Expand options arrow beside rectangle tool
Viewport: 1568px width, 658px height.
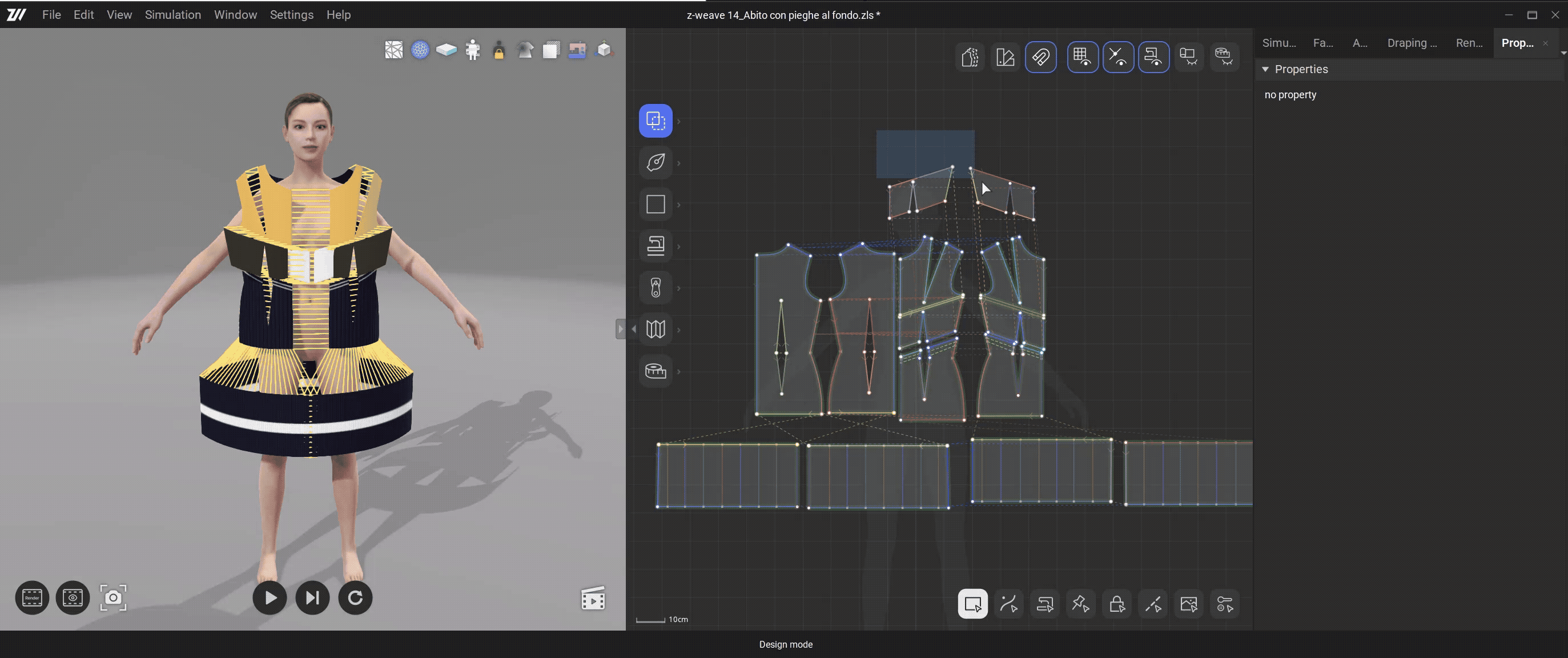coord(679,205)
